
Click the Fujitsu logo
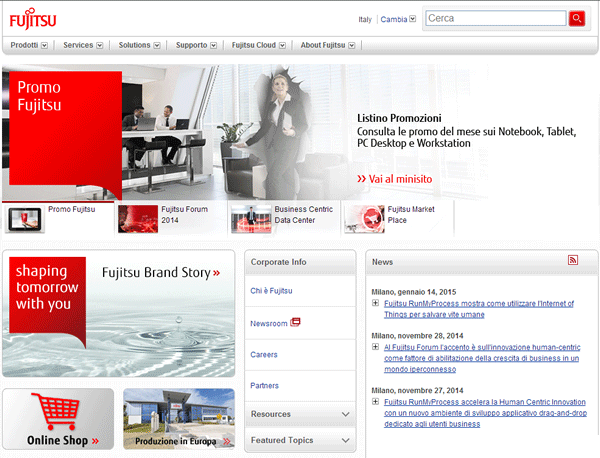click(33, 19)
